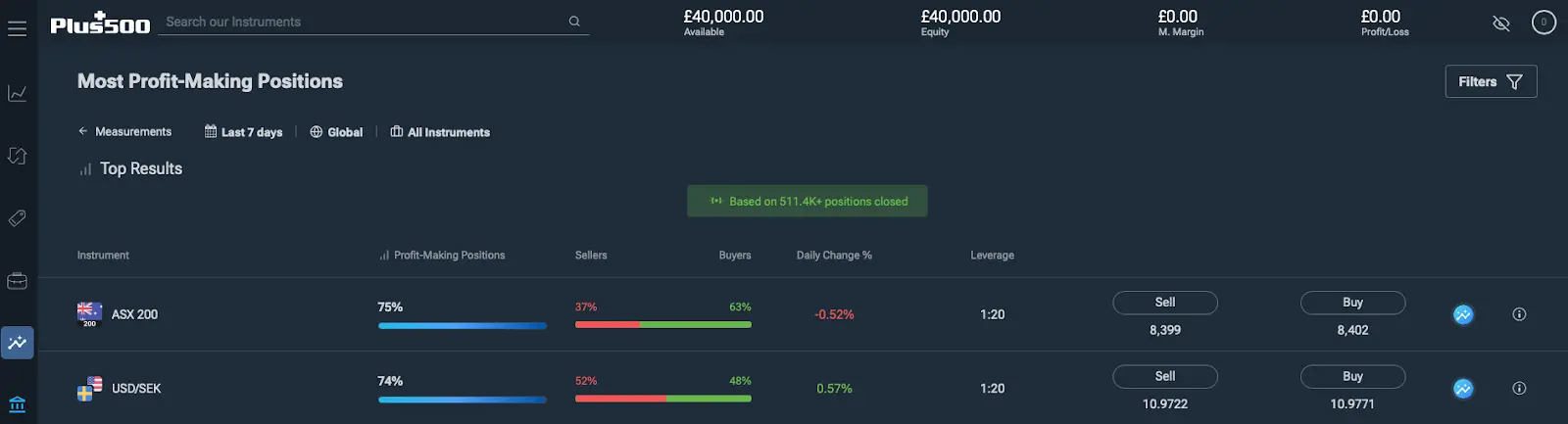Open the briefcase portfolio sidebar icon

[x=17, y=281]
